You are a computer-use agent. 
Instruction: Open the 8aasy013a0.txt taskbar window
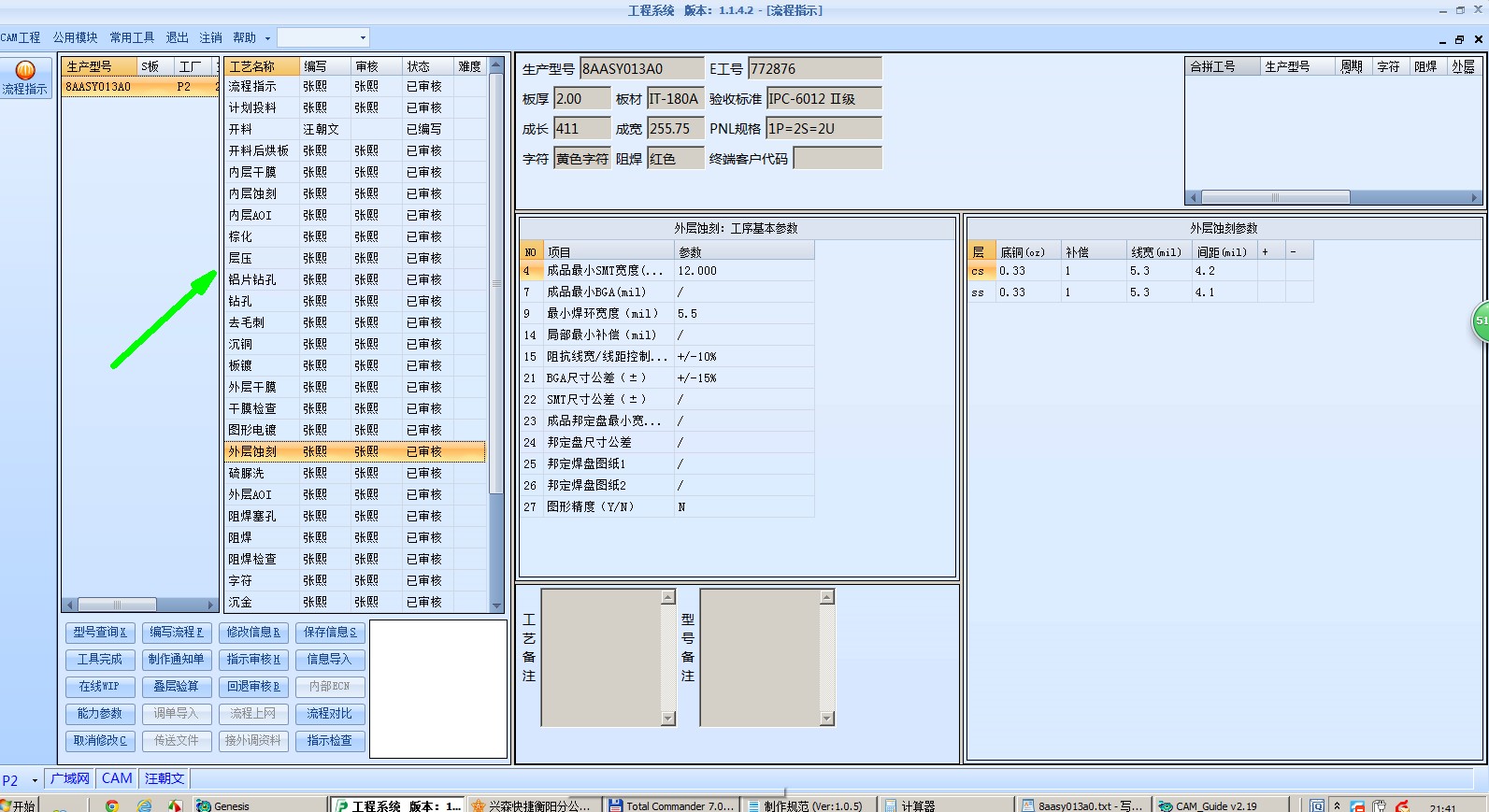(x=1084, y=805)
